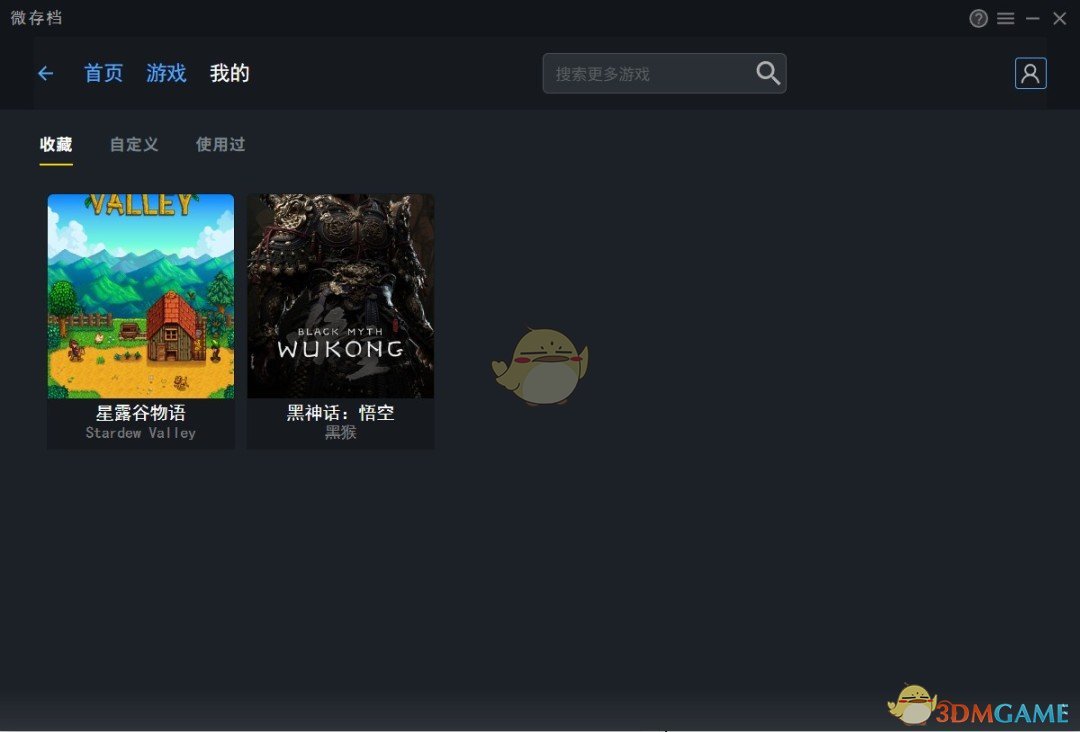
Task: Switch to the 游戏 section
Action: click(x=166, y=73)
